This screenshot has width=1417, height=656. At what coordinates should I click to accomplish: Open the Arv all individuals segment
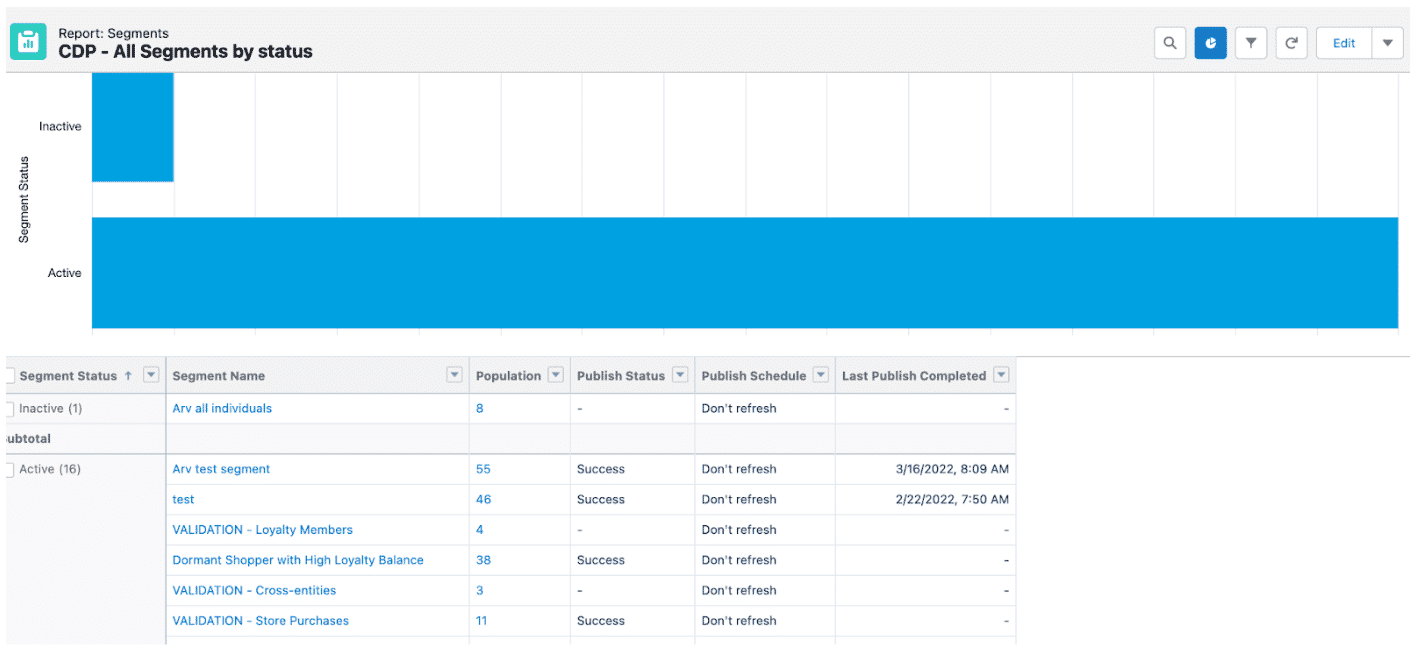(221, 408)
